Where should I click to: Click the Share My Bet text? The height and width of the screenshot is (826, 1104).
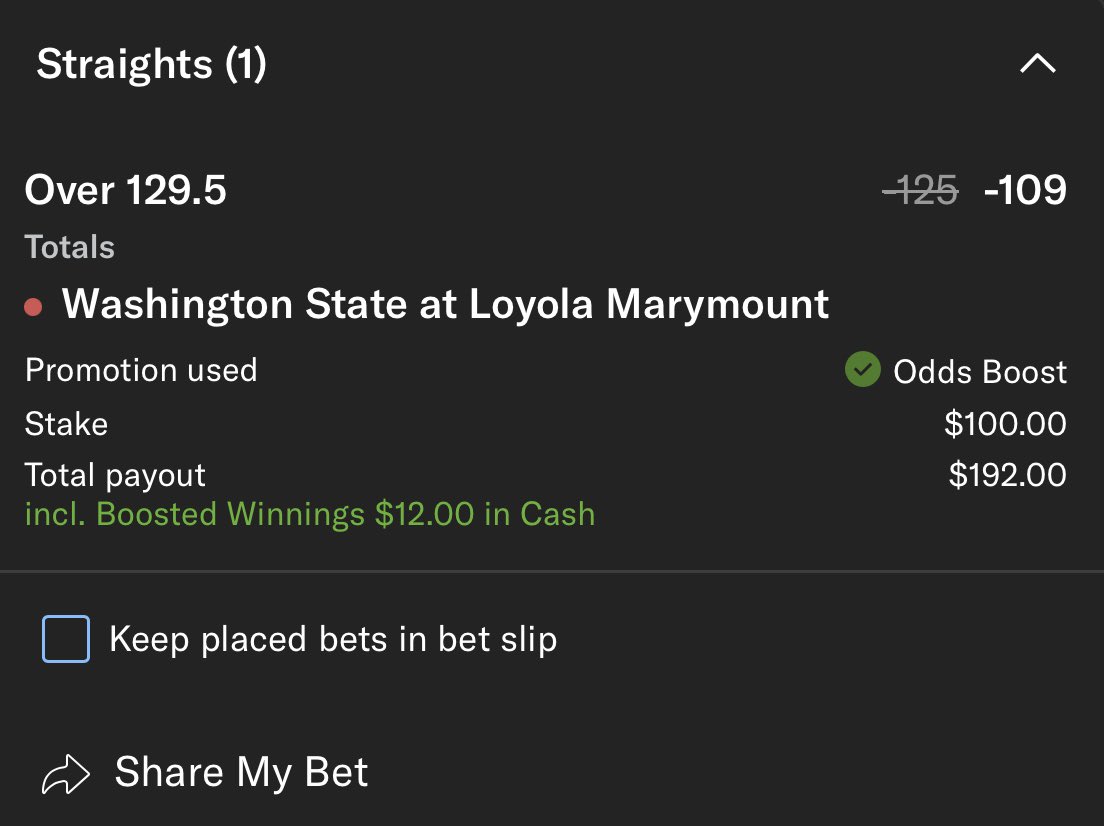(x=241, y=773)
